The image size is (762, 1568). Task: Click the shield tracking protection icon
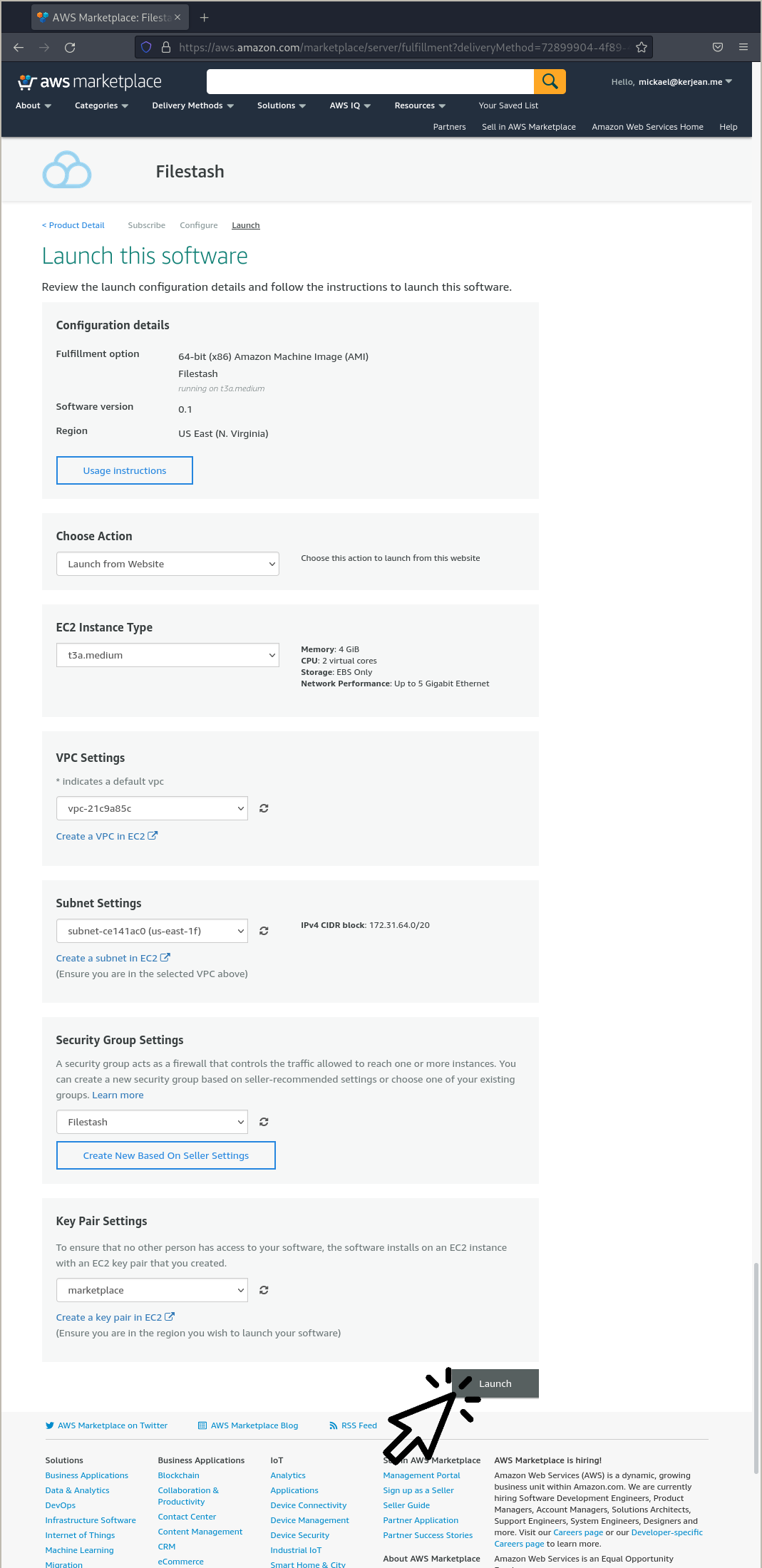click(x=146, y=48)
